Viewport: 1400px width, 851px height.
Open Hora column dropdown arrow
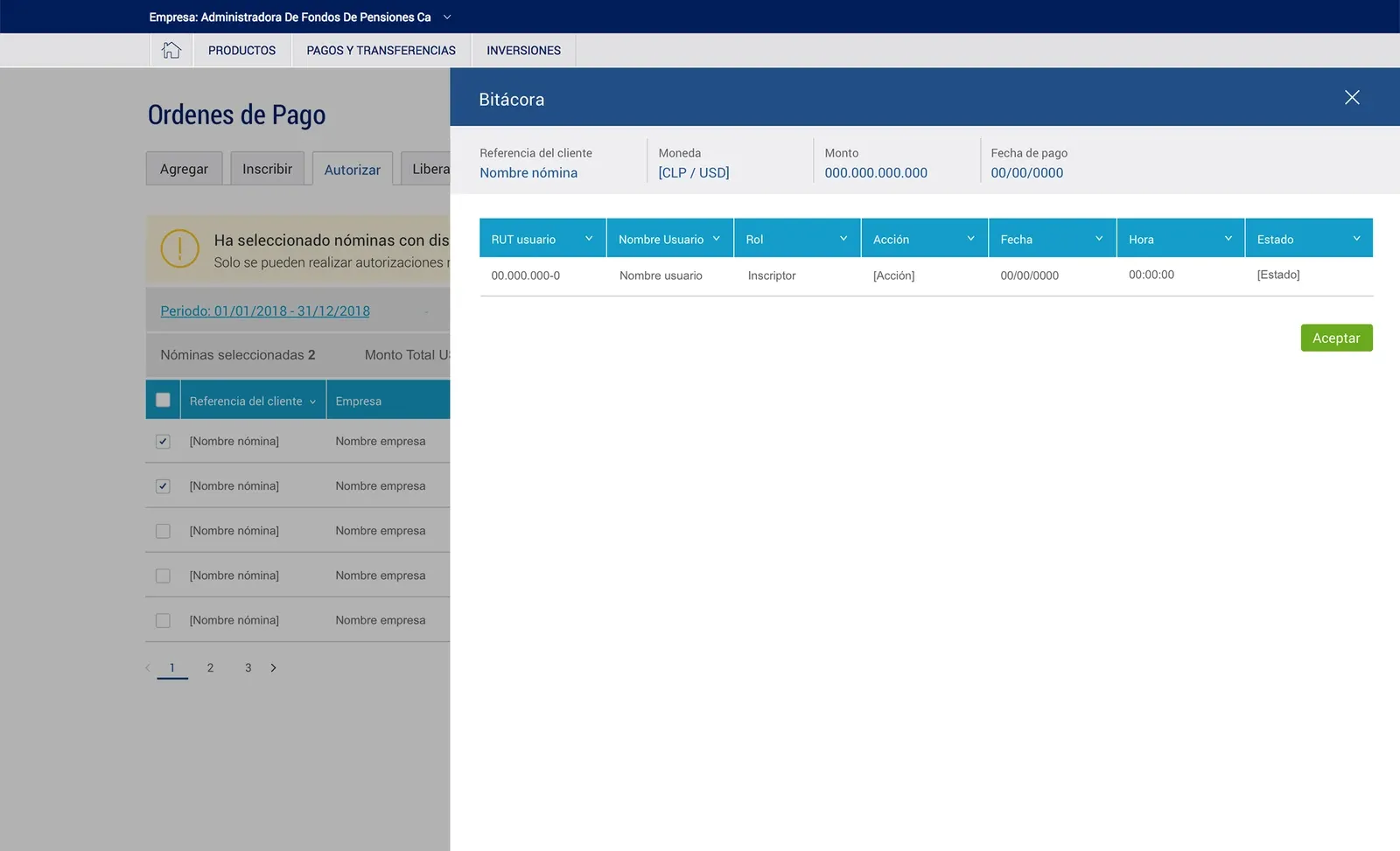pos(1228,238)
